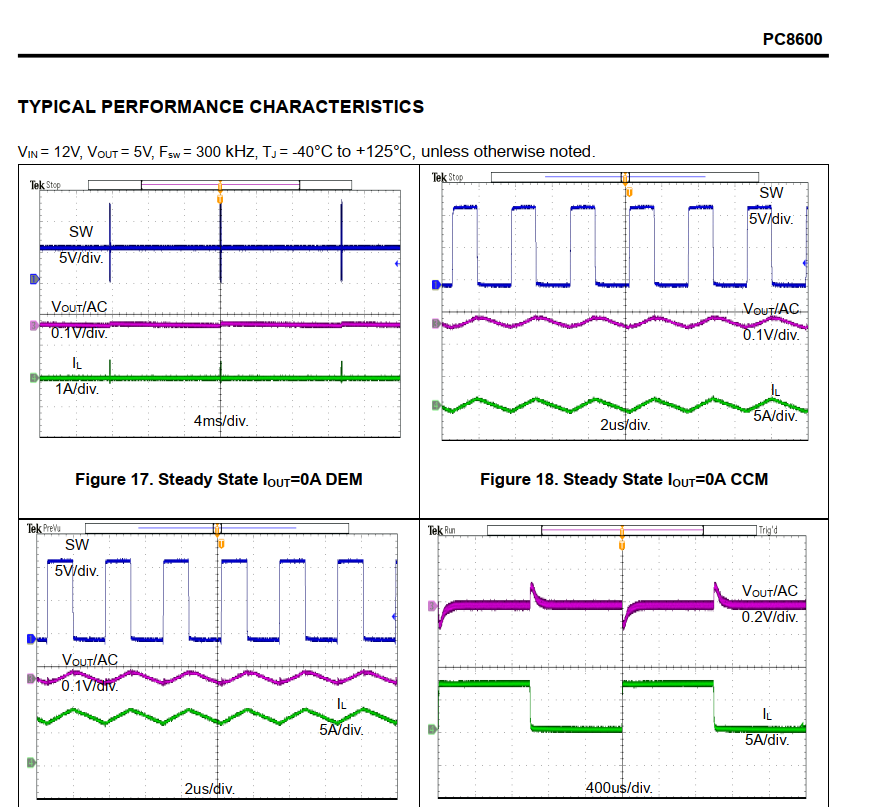Click the "4ms/div." time scale in Figure 17
873x807 pixels.
[221, 420]
